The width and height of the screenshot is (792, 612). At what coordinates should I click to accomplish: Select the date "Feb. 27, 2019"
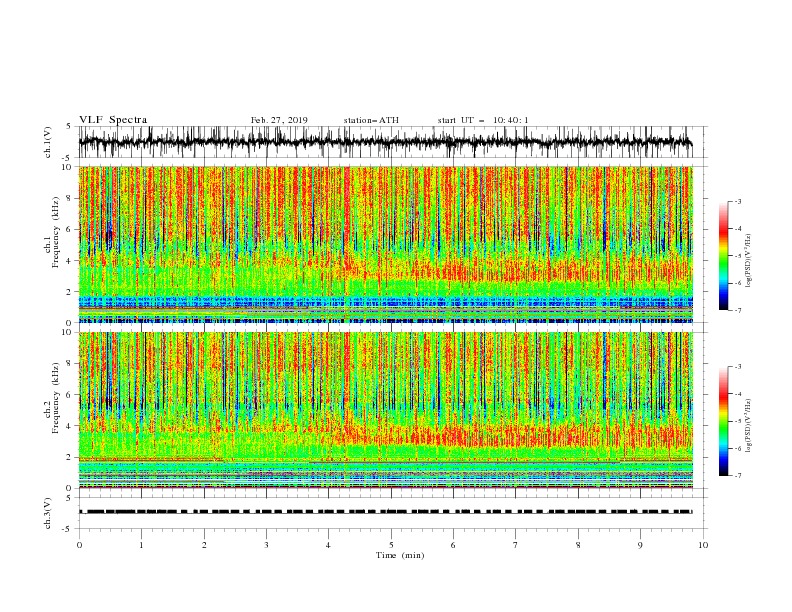279,120
